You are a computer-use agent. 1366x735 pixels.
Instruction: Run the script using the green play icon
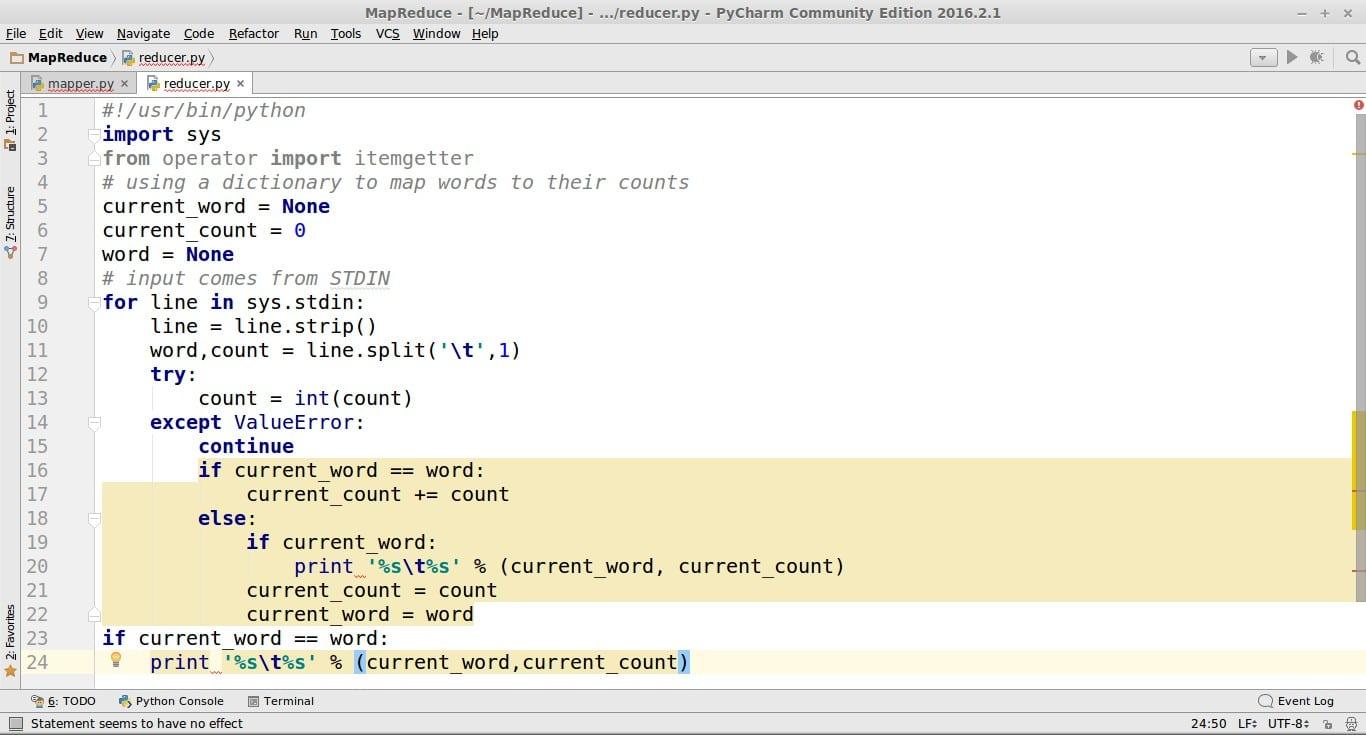point(1290,57)
